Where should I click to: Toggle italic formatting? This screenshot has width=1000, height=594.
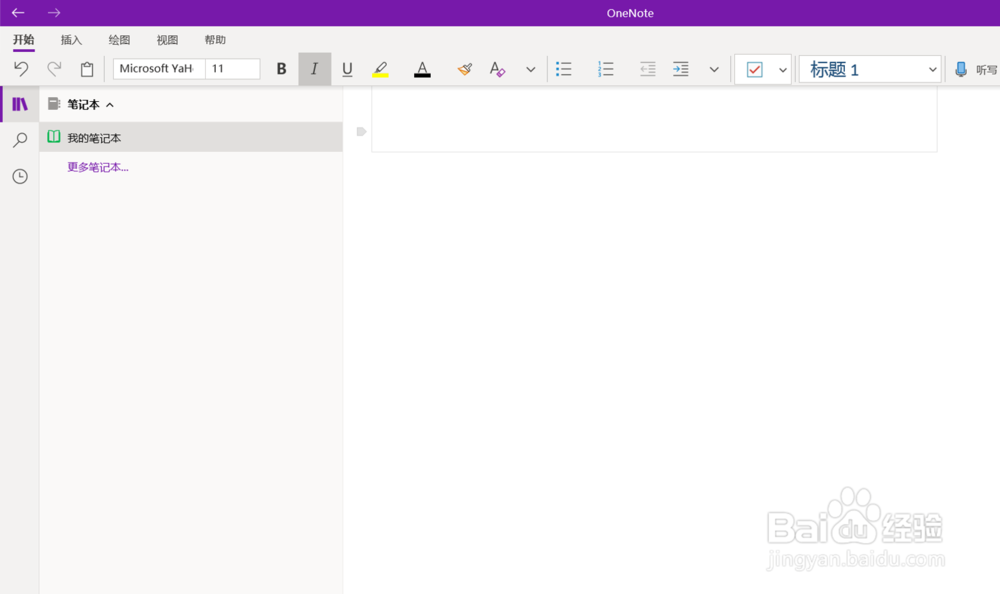point(314,69)
